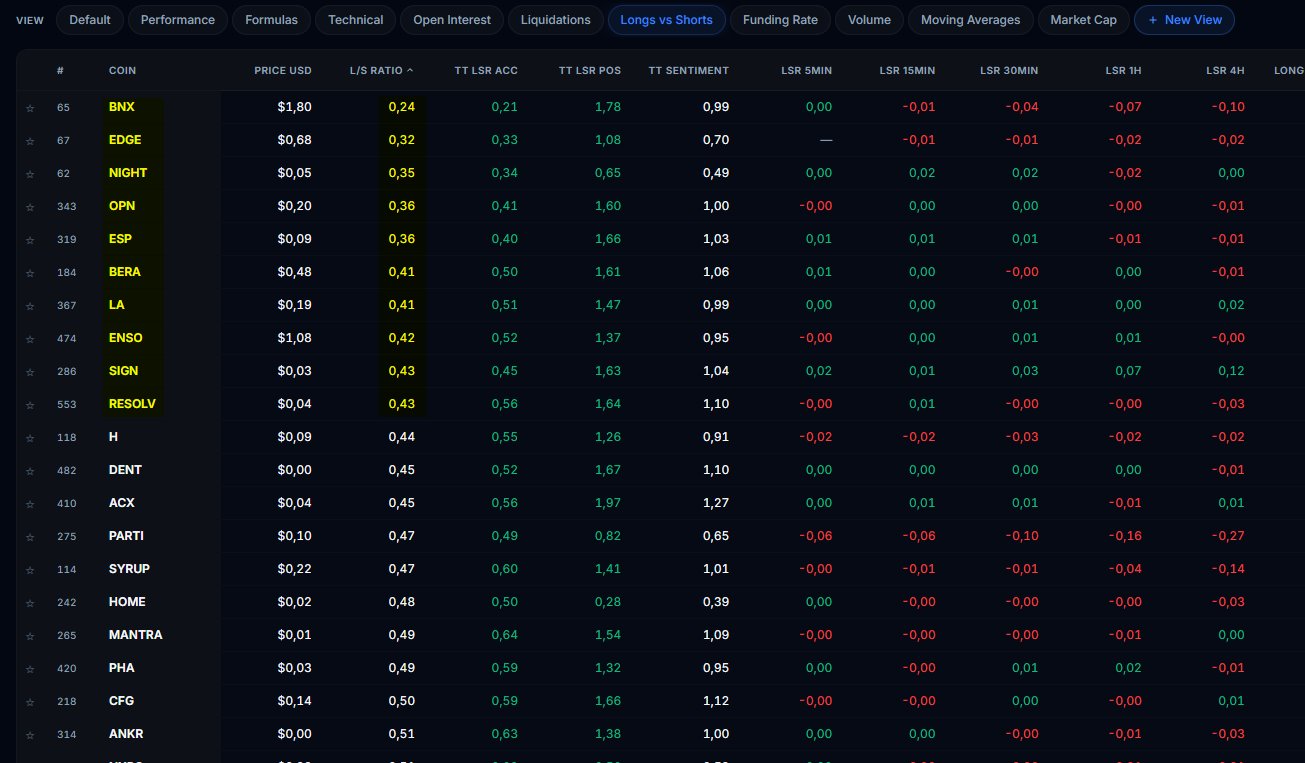
Task: Toggle the star for SIGN coin
Action: (30, 372)
